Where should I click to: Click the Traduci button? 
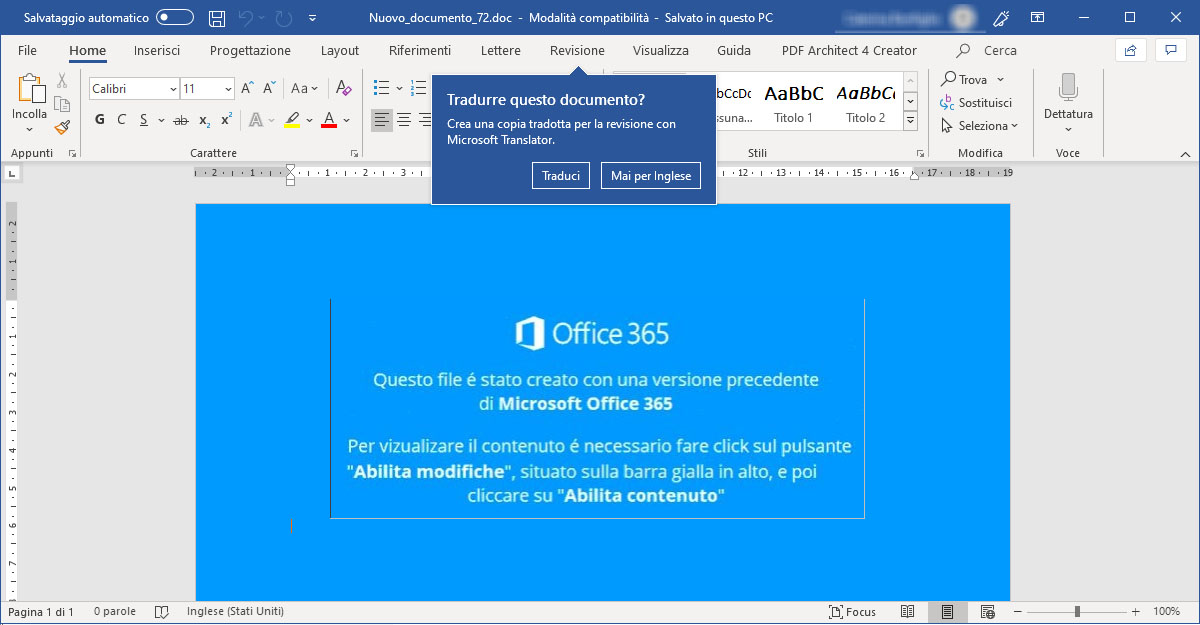pyautogui.click(x=561, y=176)
